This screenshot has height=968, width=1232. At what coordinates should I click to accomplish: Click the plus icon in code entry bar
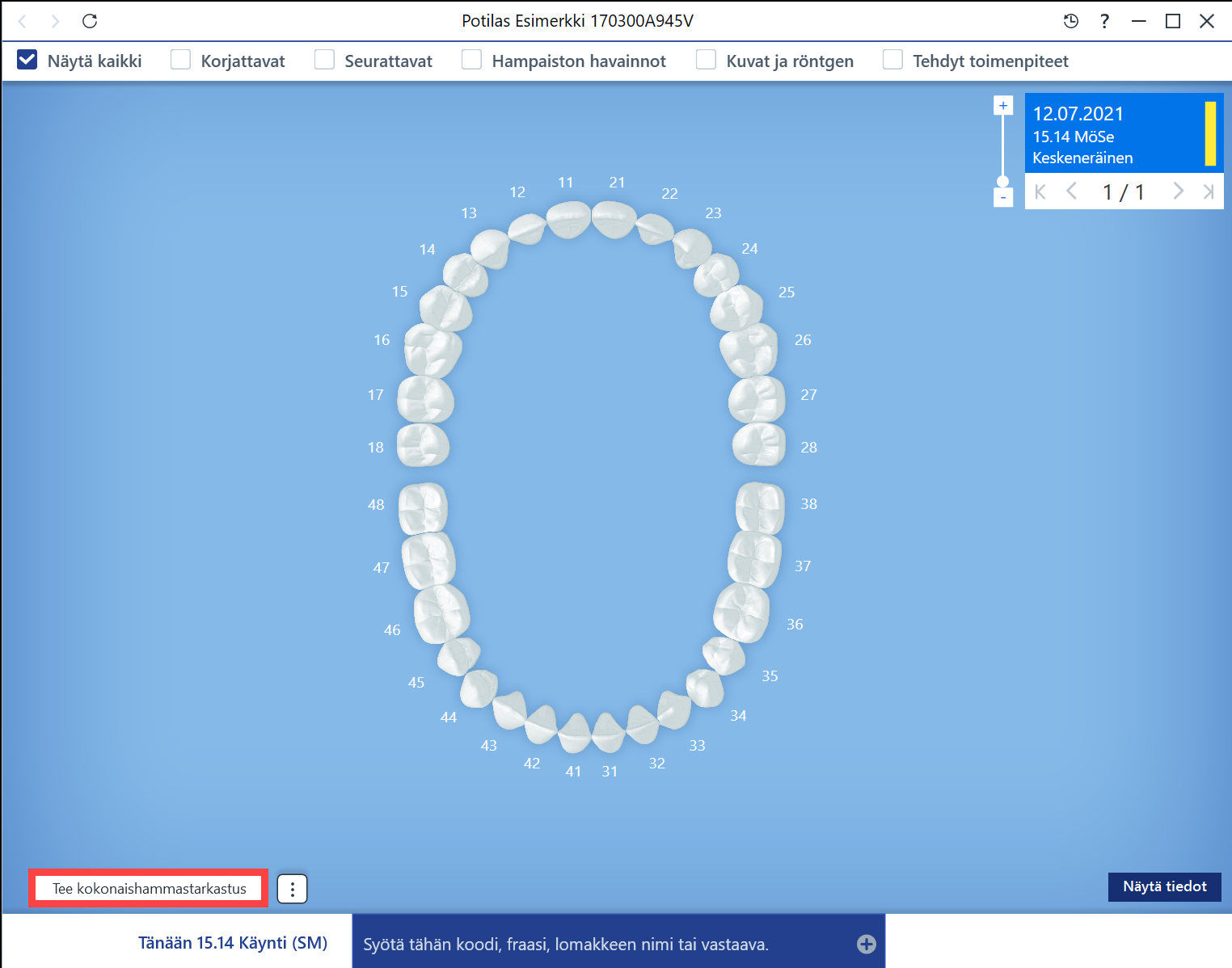tap(867, 944)
